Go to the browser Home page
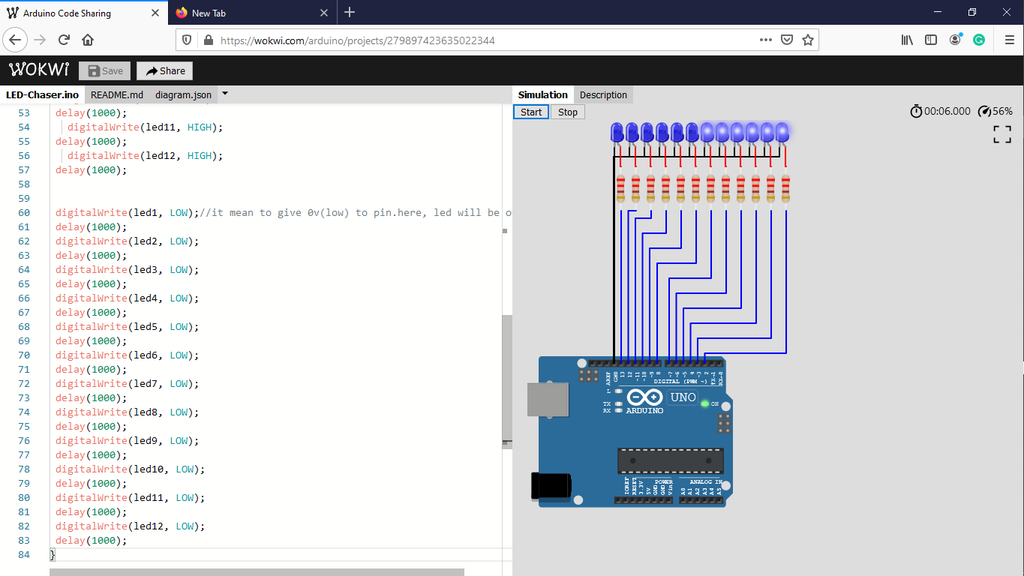This screenshot has width=1024, height=576. (x=88, y=40)
